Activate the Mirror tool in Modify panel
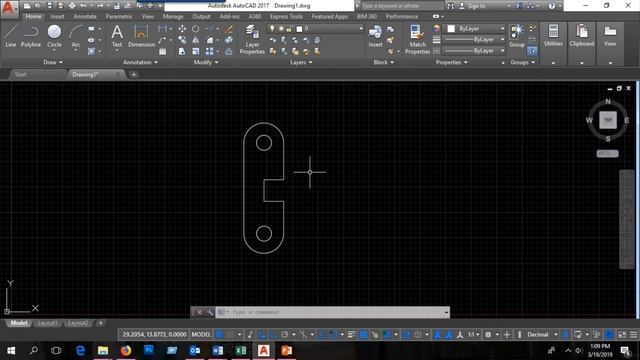 [196, 40]
